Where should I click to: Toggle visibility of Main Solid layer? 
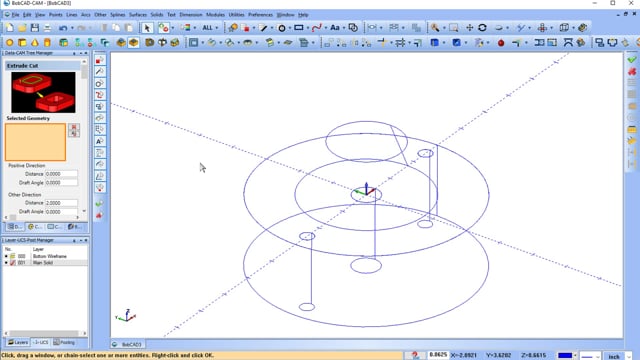(6, 263)
